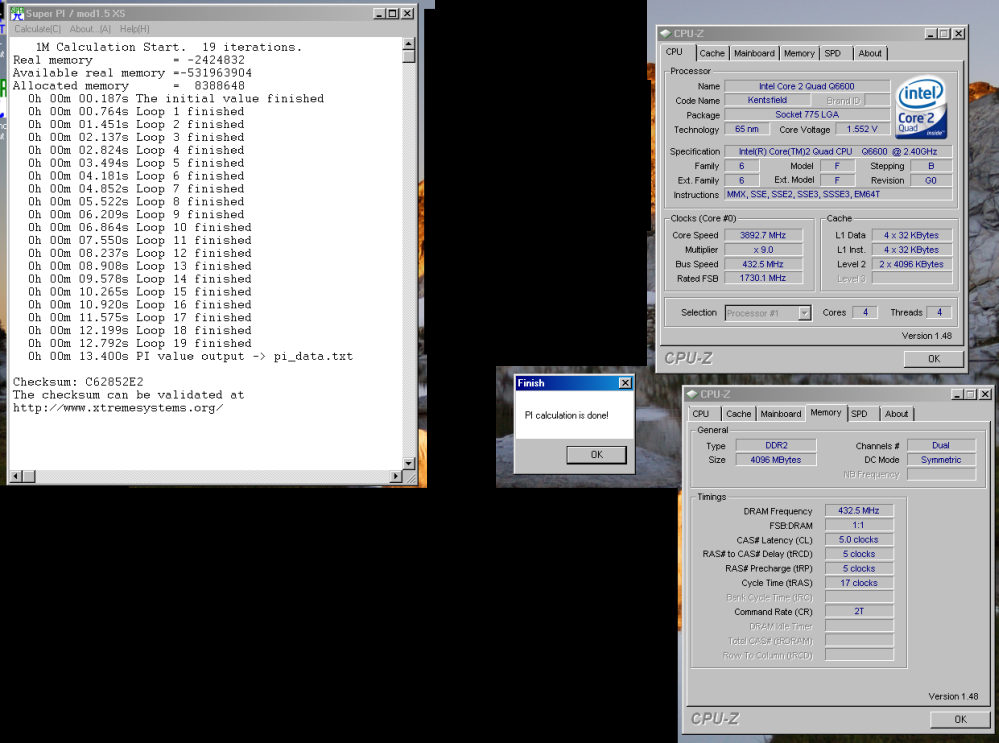Open Mainboard tab in lower CPU-Z window
Image resolution: width=999 pixels, height=743 pixels.
(x=781, y=414)
